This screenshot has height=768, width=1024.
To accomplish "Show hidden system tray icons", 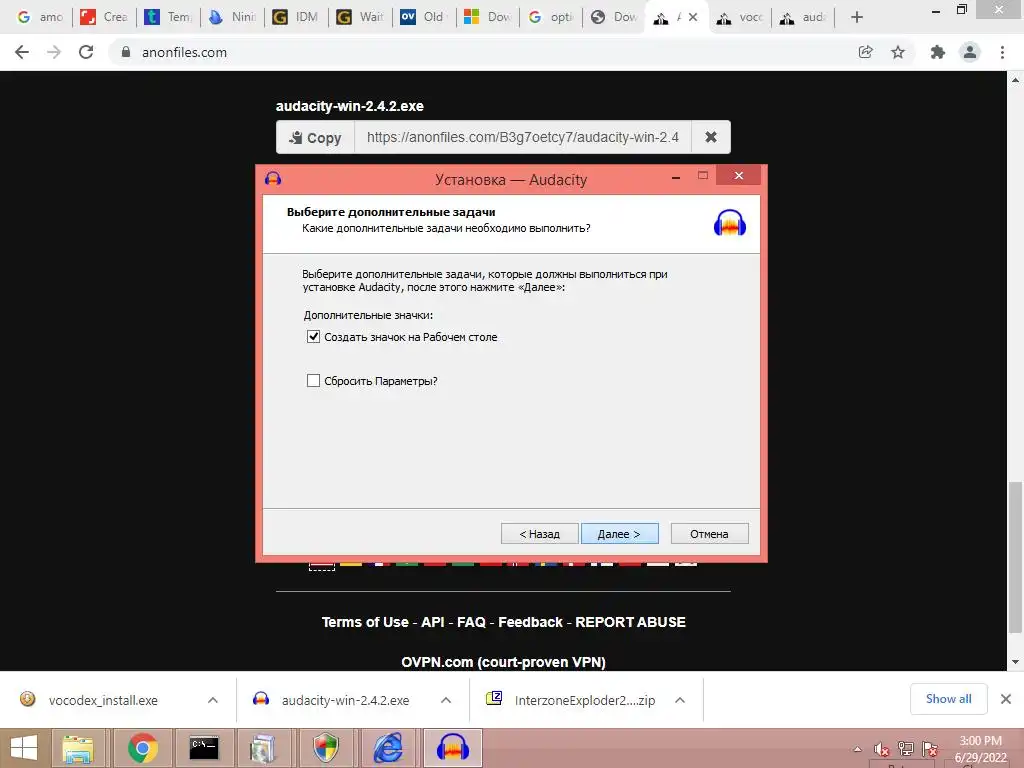I will [x=857, y=749].
